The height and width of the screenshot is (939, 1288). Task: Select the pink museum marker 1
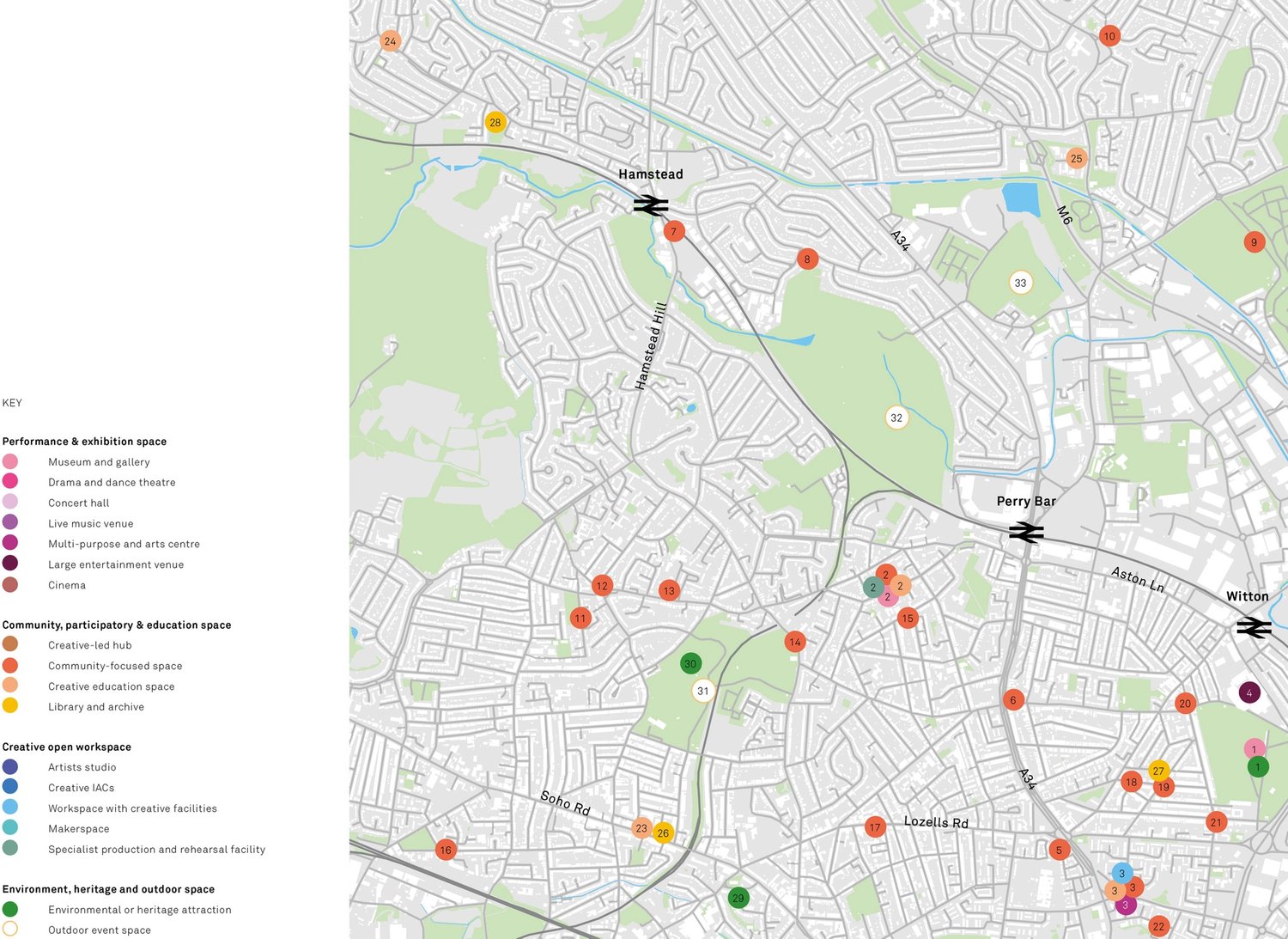pyautogui.click(x=1255, y=749)
